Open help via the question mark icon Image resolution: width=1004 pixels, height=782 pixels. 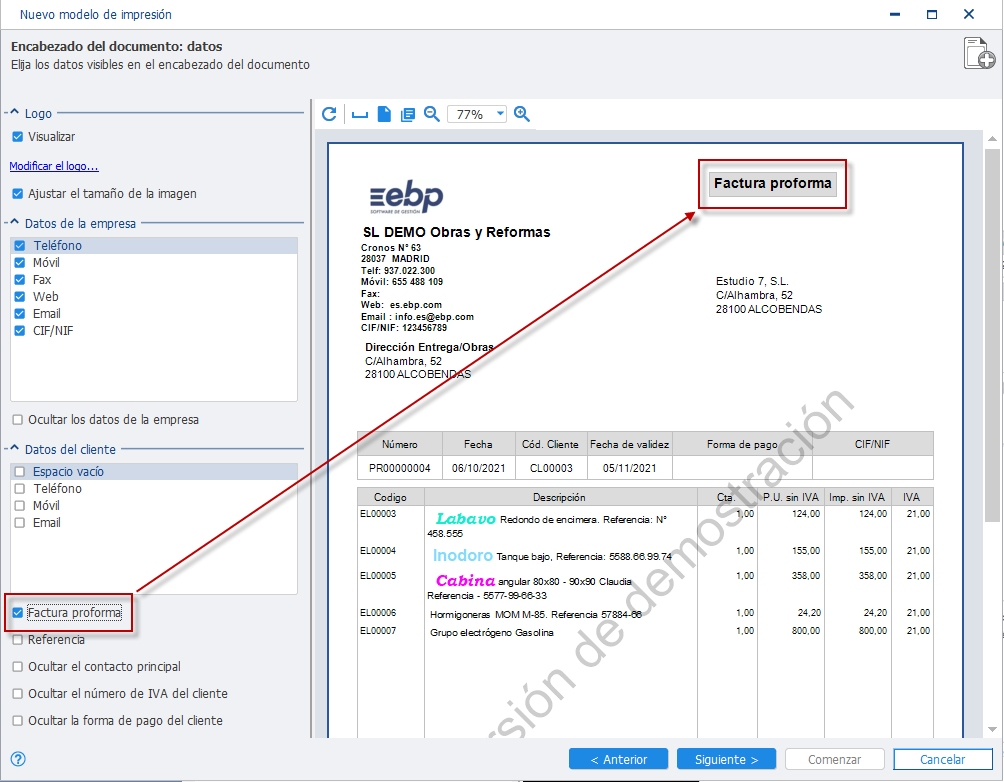pyautogui.click(x=18, y=759)
